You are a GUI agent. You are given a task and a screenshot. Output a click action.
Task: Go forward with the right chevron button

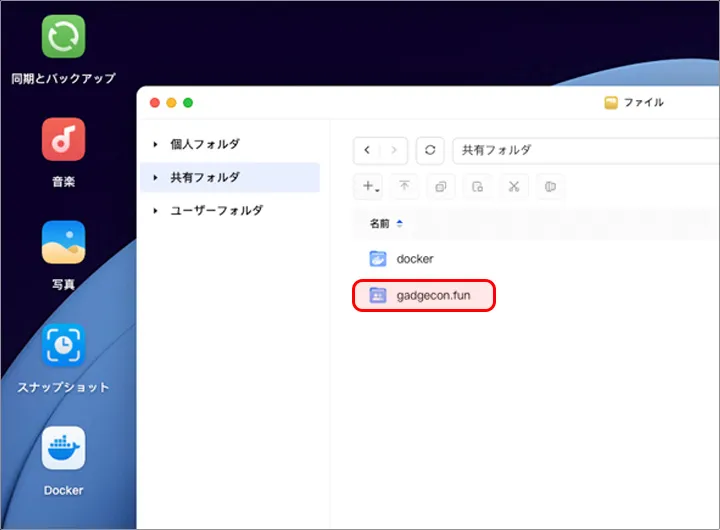(394, 150)
